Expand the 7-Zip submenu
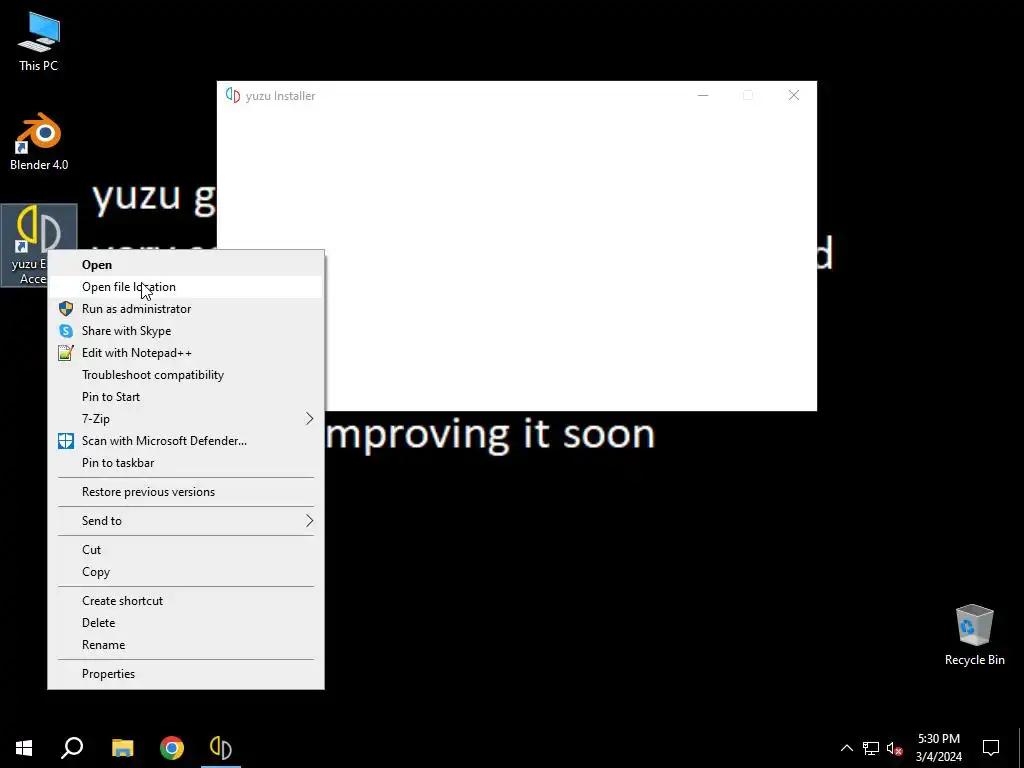 coord(185,419)
